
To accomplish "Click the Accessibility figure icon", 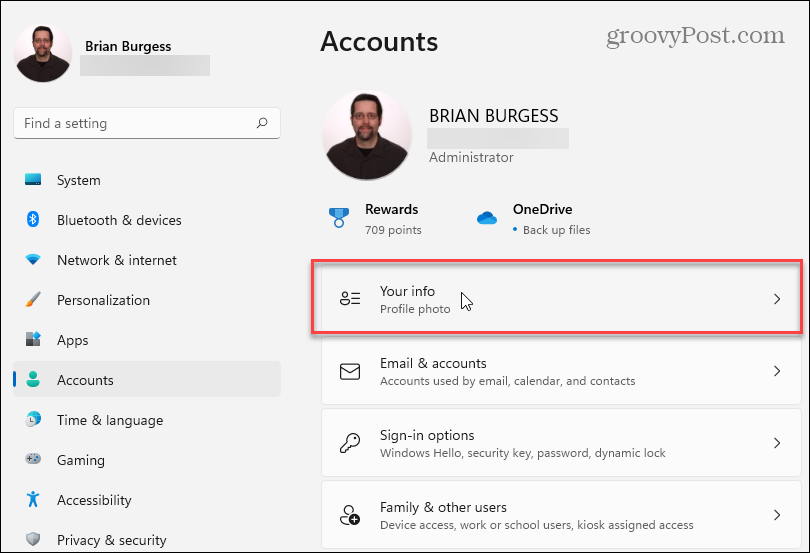I will coord(33,499).
